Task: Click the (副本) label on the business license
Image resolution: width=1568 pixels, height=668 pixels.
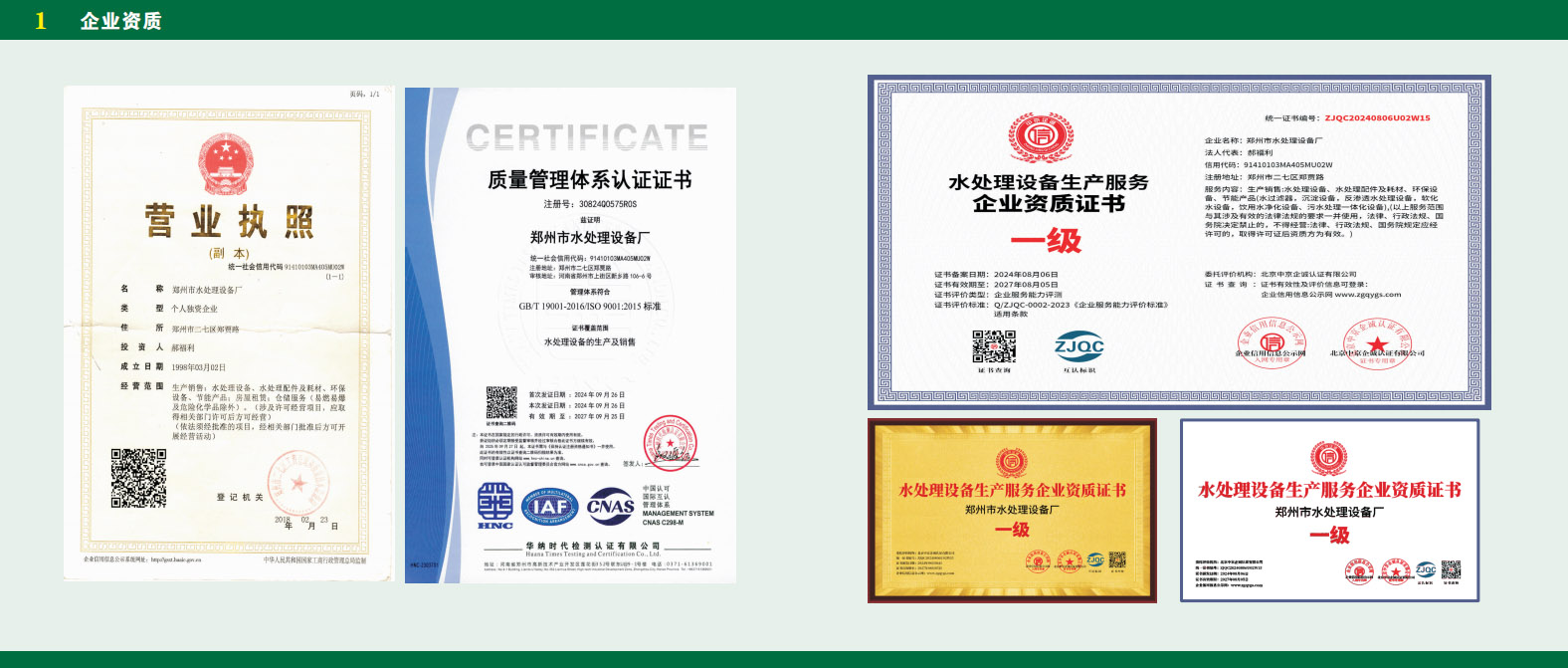Action: (x=230, y=253)
